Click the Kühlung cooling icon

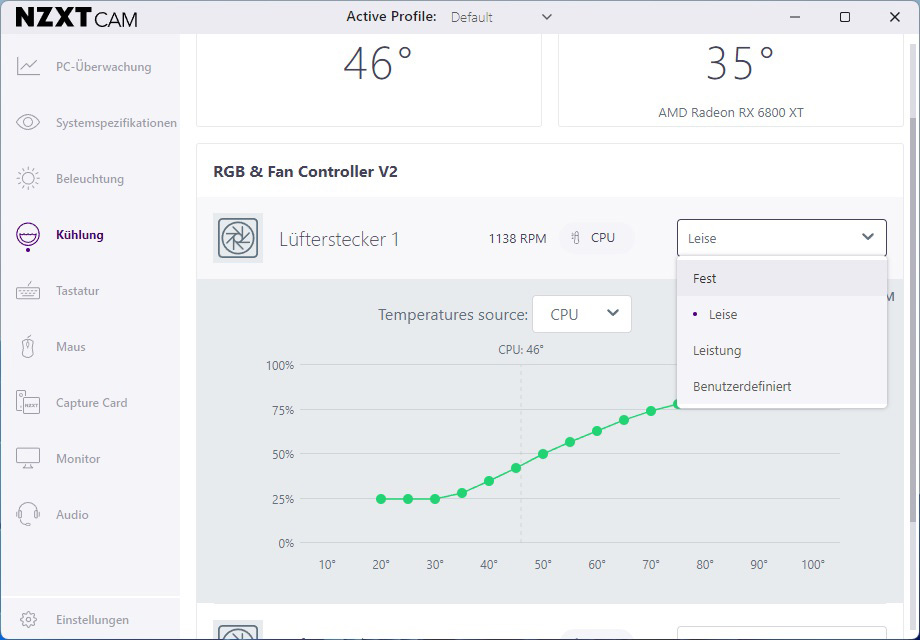pyautogui.click(x=28, y=236)
